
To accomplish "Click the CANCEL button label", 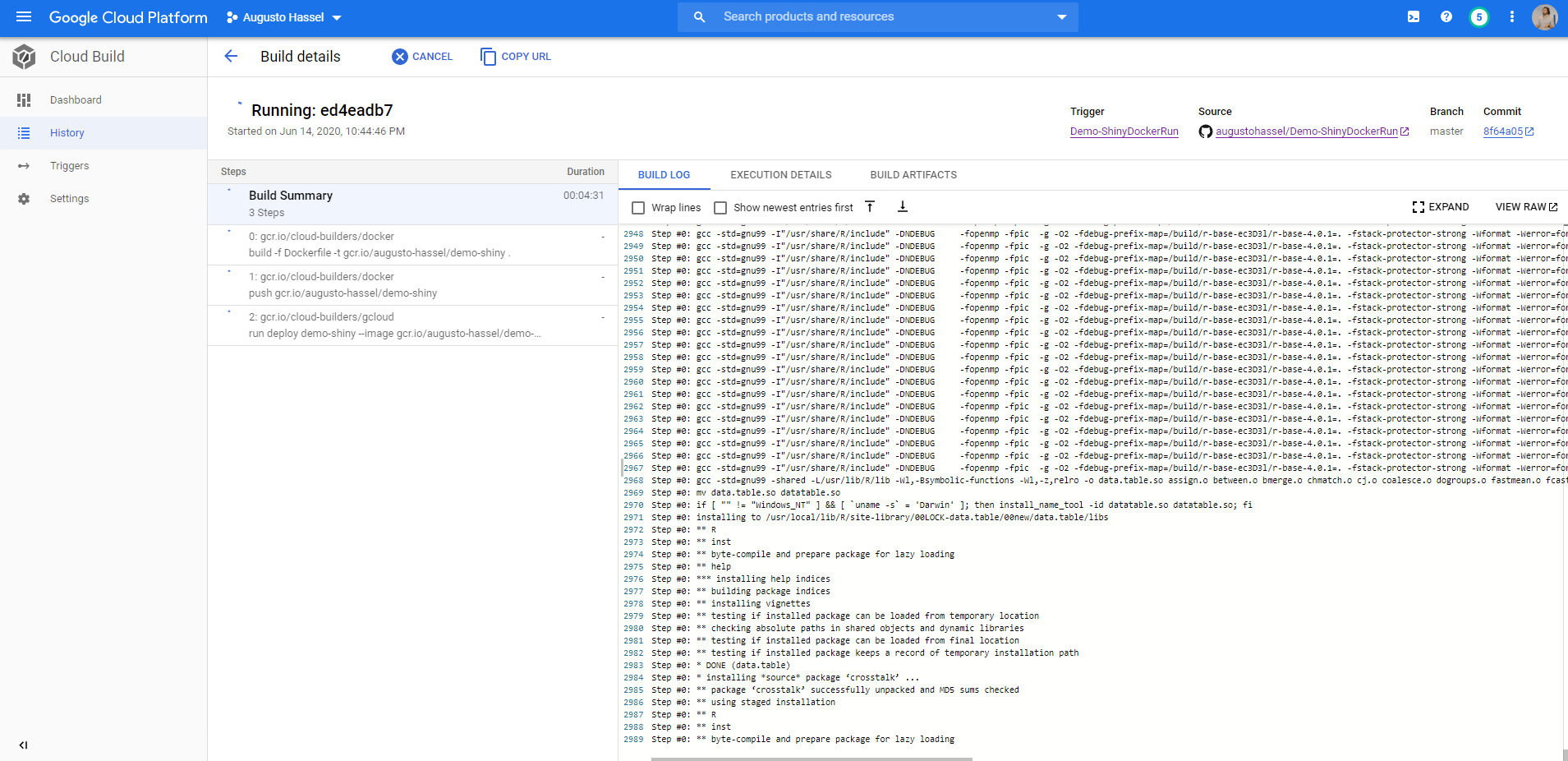I will point(432,57).
